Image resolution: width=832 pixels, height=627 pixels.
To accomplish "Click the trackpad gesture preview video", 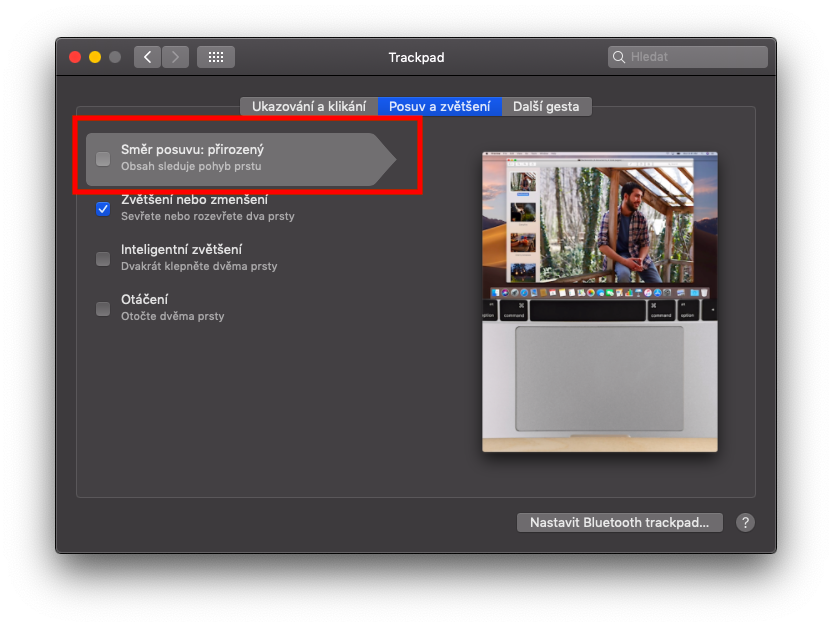I will click(600, 302).
